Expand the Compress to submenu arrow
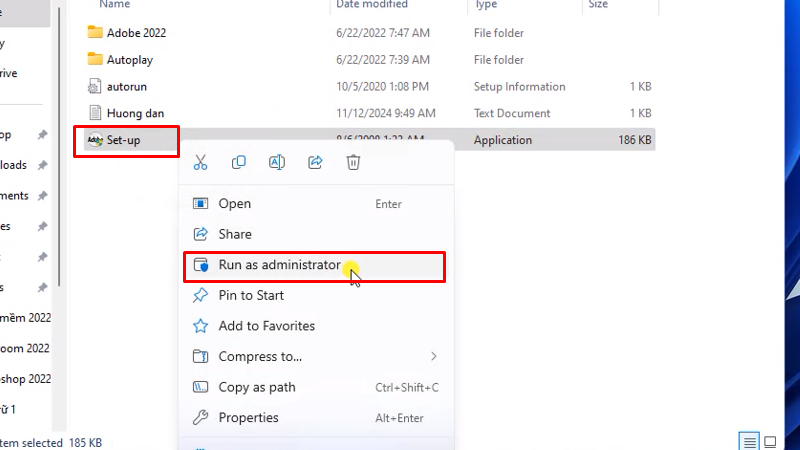This screenshot has width=800, height=450. point(433,356)
